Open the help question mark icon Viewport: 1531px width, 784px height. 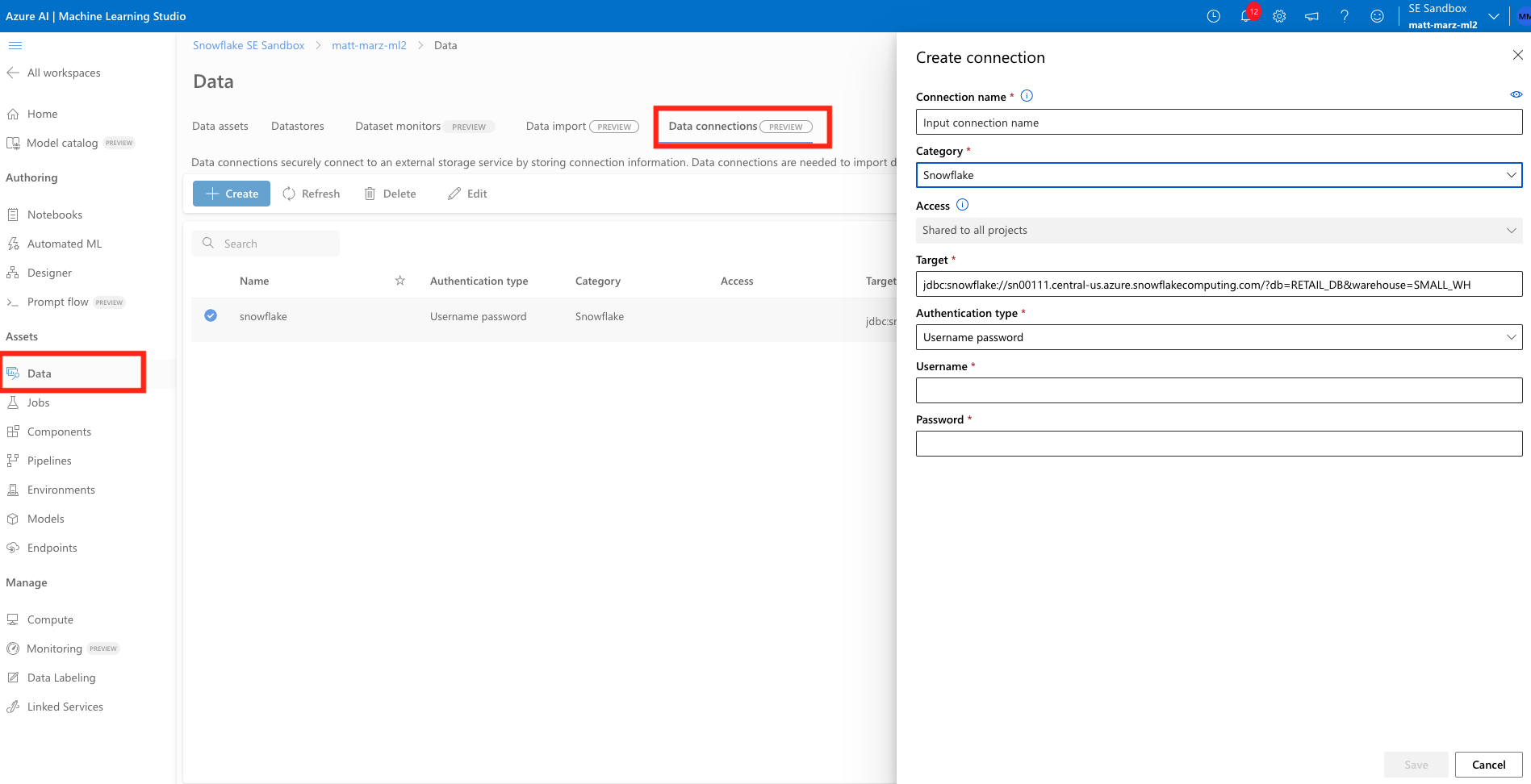[1345, 16]
